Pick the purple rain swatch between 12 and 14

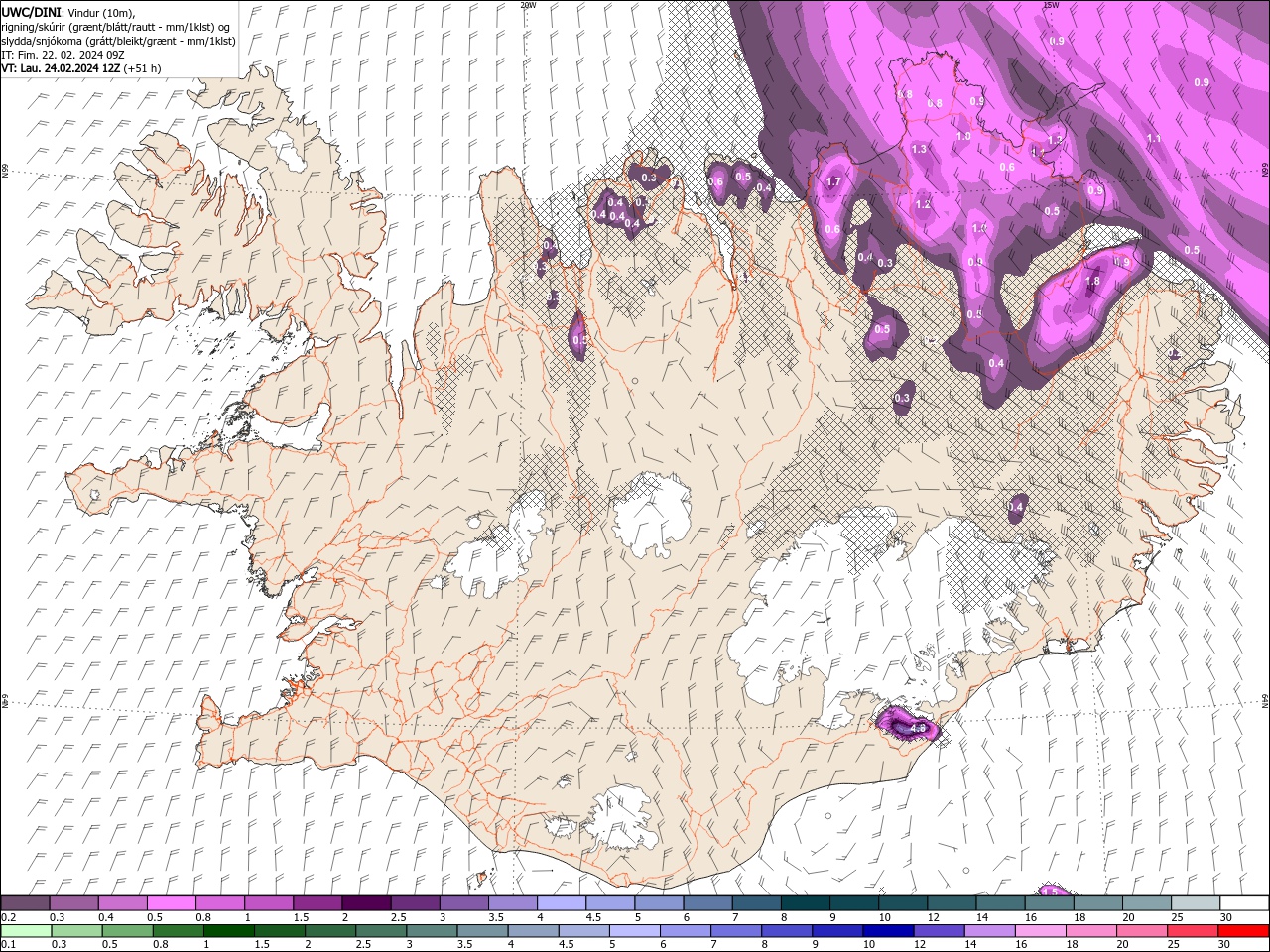click(939, 931)
